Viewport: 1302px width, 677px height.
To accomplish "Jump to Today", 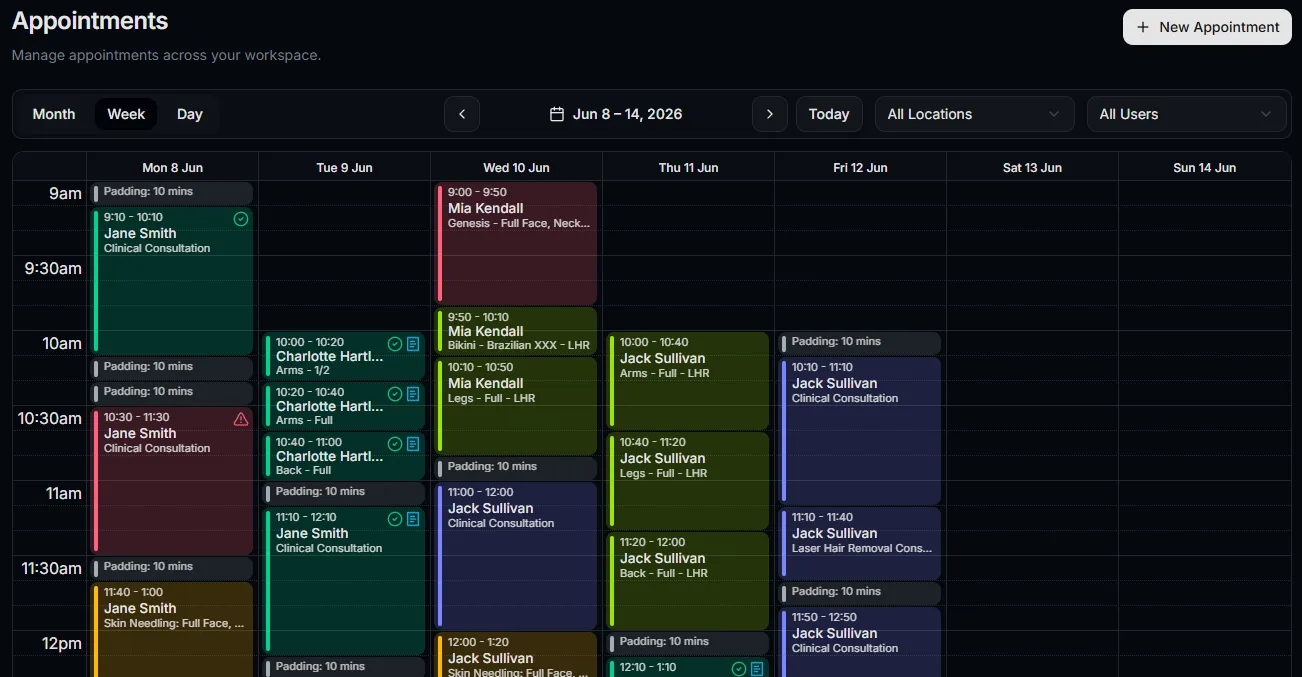I will (x=829, y=114).
